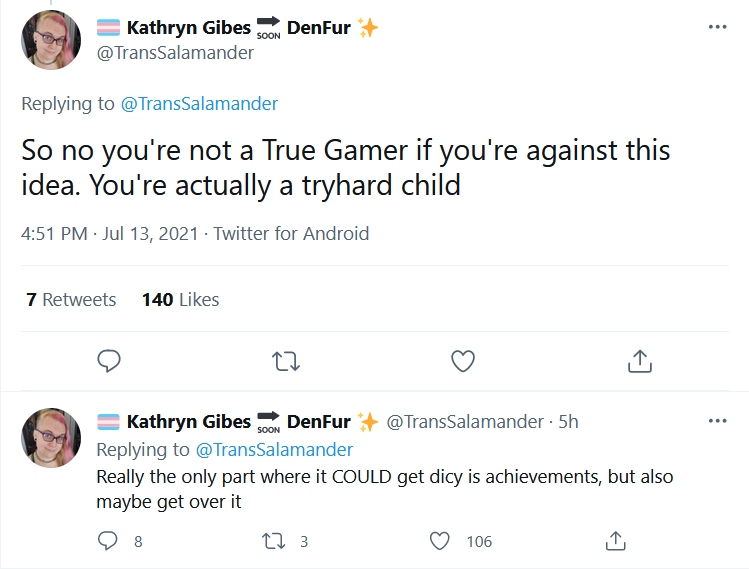The height and width of the screenshot is (569, 749).
Task: Open @TransSalamander mention in main tweet
Action: 199,104
